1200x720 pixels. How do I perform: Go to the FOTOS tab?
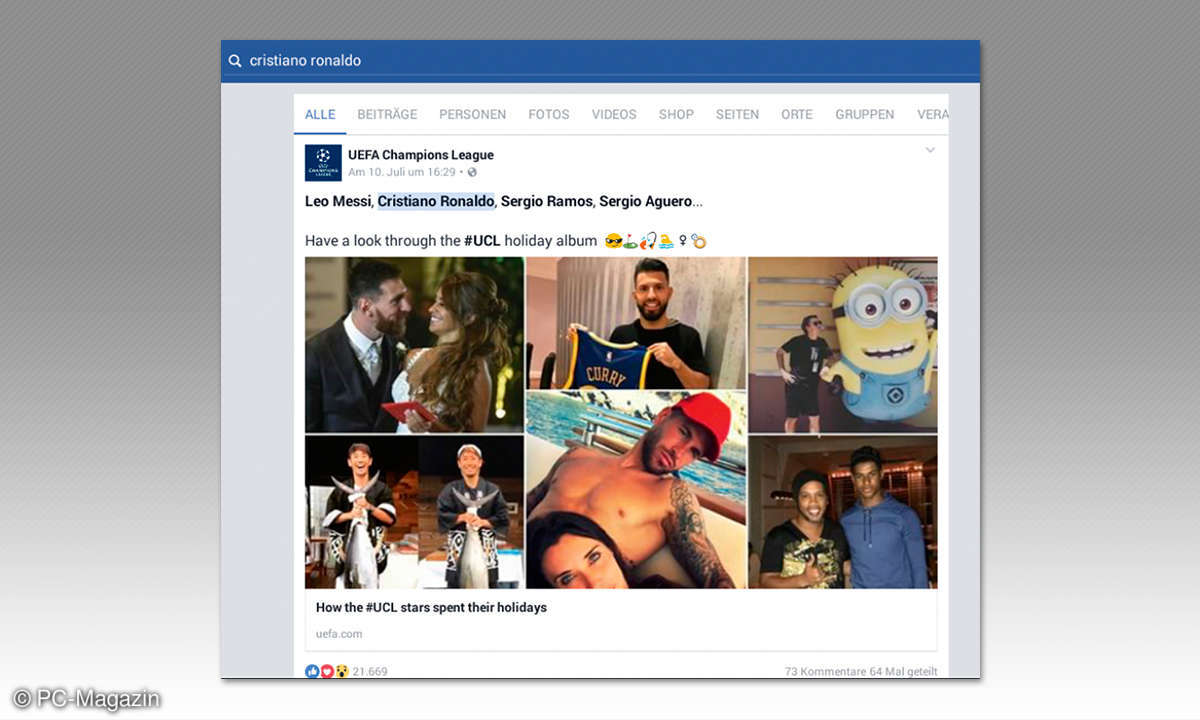coord(549,115)
